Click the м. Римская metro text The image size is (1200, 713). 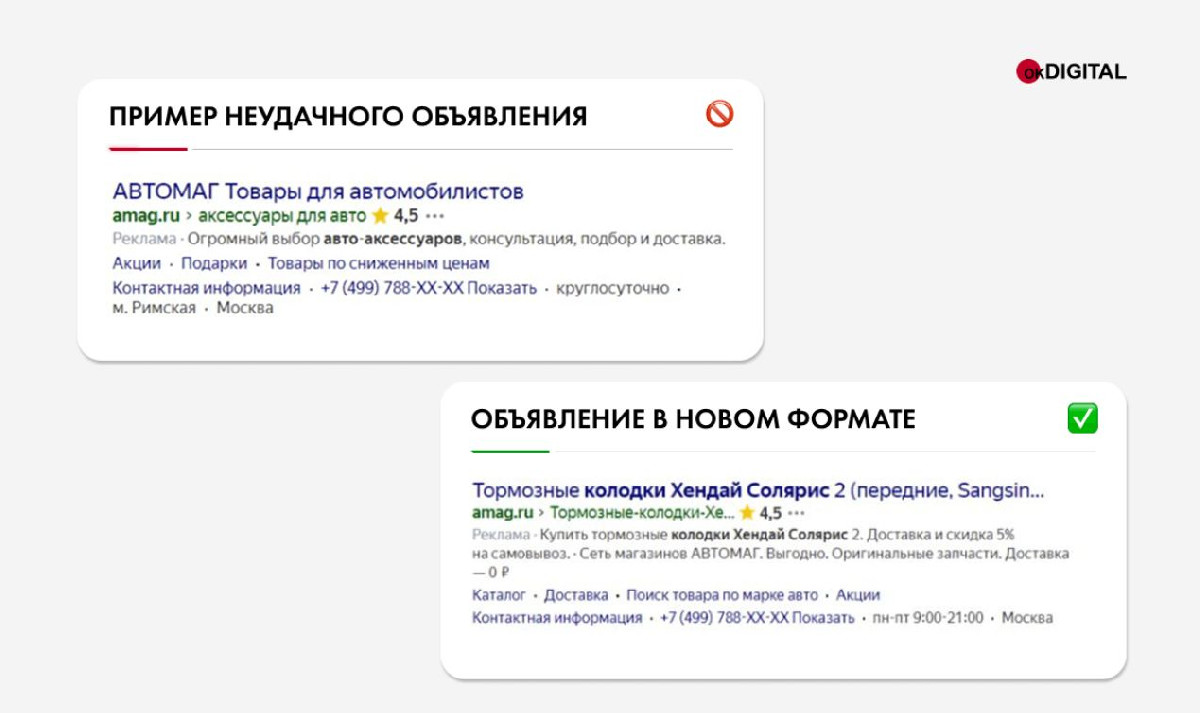pyautogui.click(x=154, y=308)
